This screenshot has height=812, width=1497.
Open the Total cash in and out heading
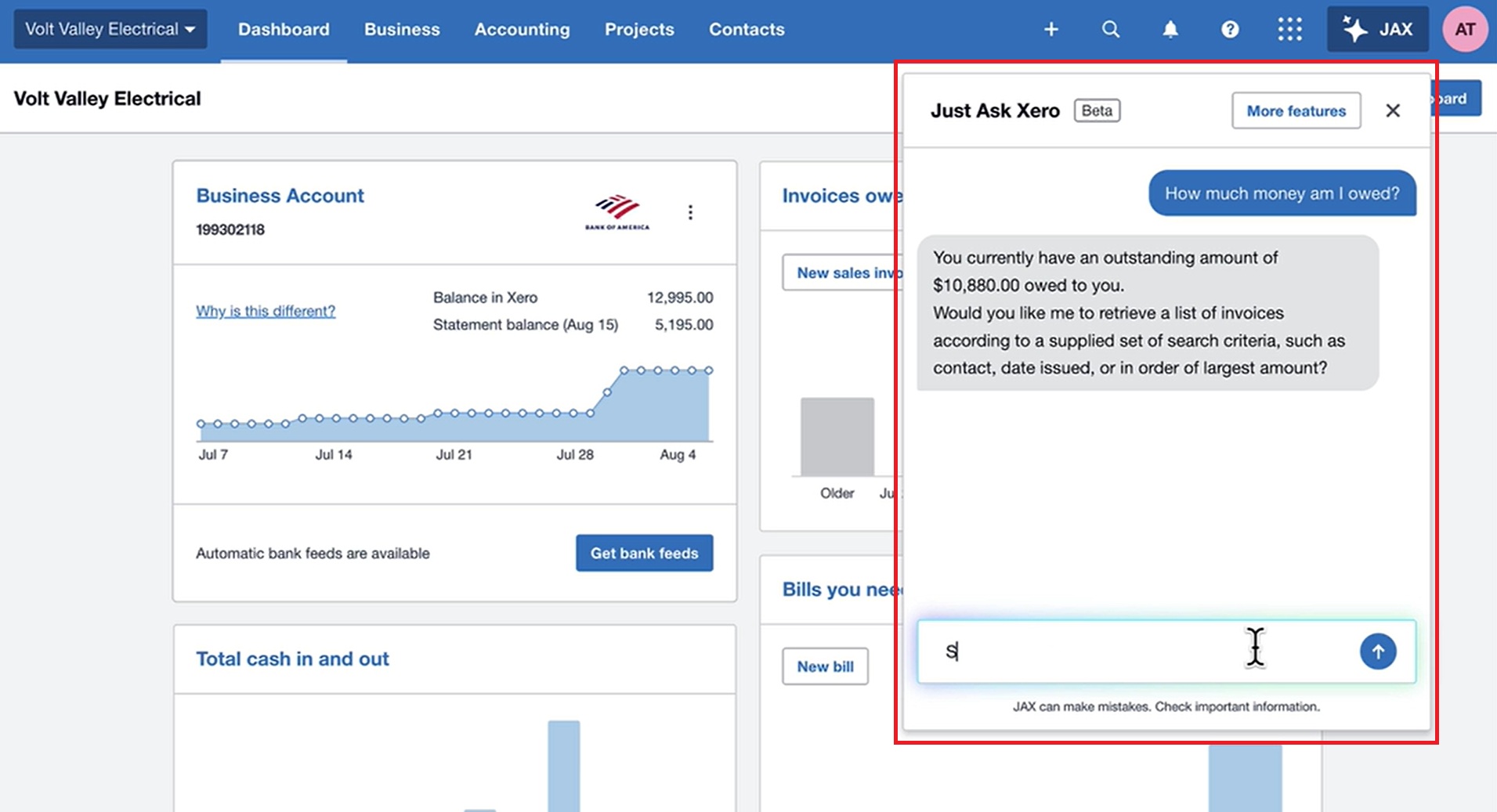click(x=292, y=659)
